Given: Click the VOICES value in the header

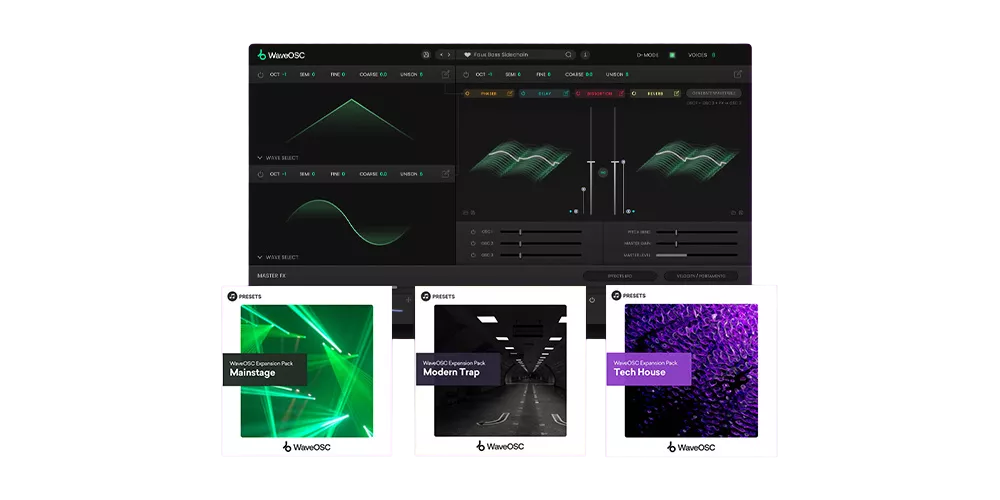Looking at the screenshot, I should pos(713,55).
